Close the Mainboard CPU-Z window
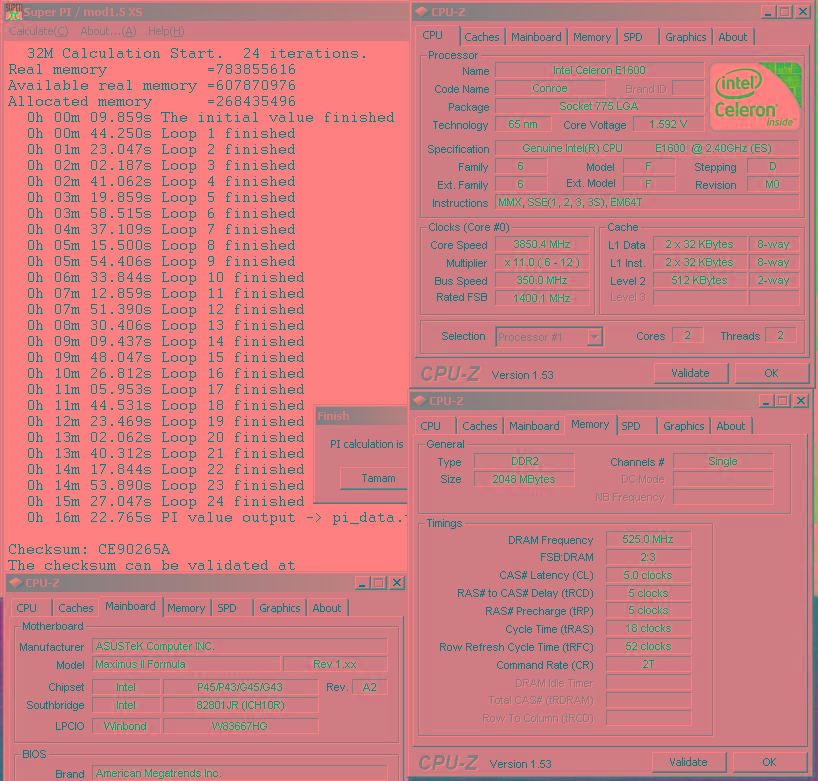The height and width of the screenshot is (781, 818). [x=397, y=583]
